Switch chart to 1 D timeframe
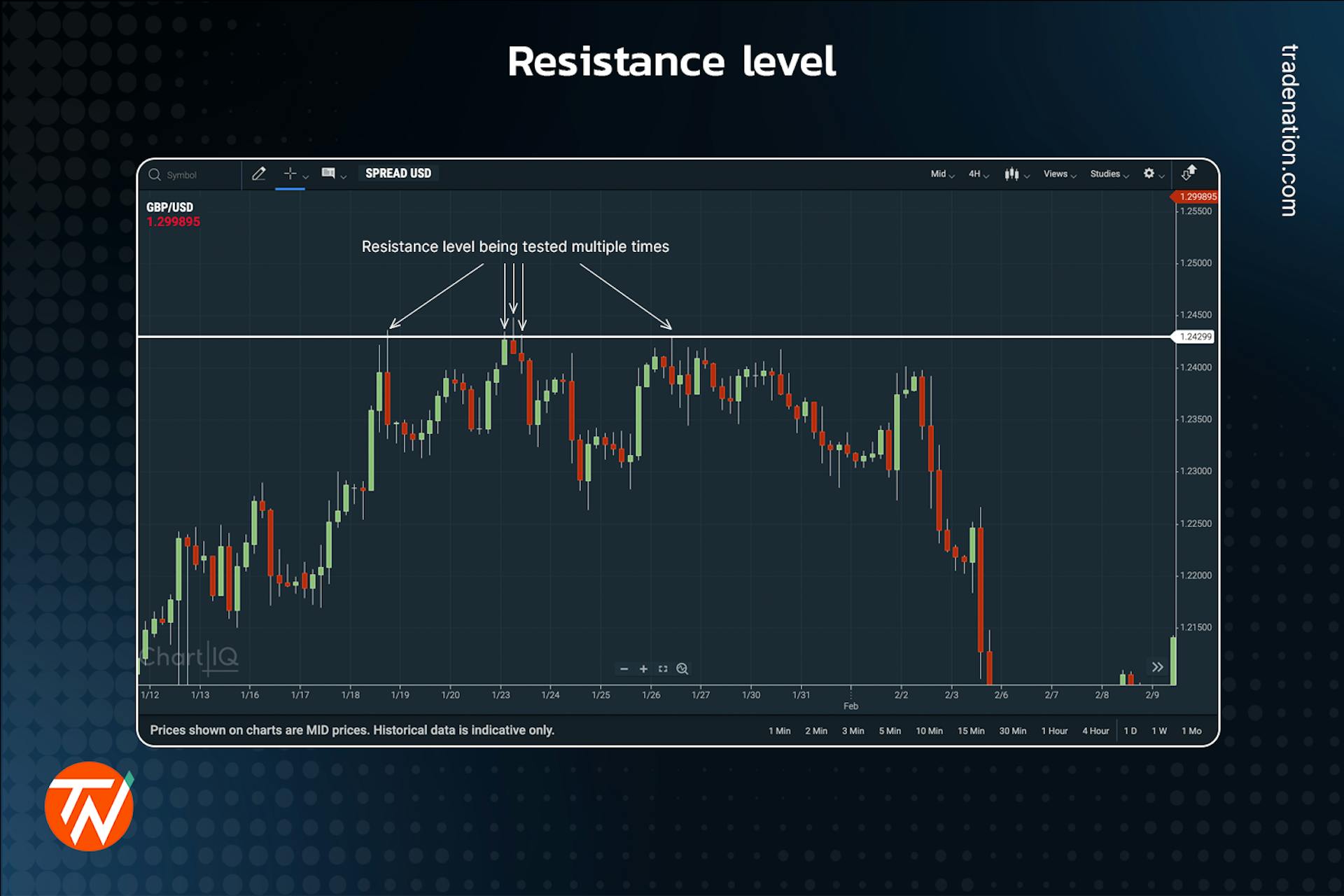Image resolution: width=1344 pixels, height=896 pixels. pos(1130,730)
